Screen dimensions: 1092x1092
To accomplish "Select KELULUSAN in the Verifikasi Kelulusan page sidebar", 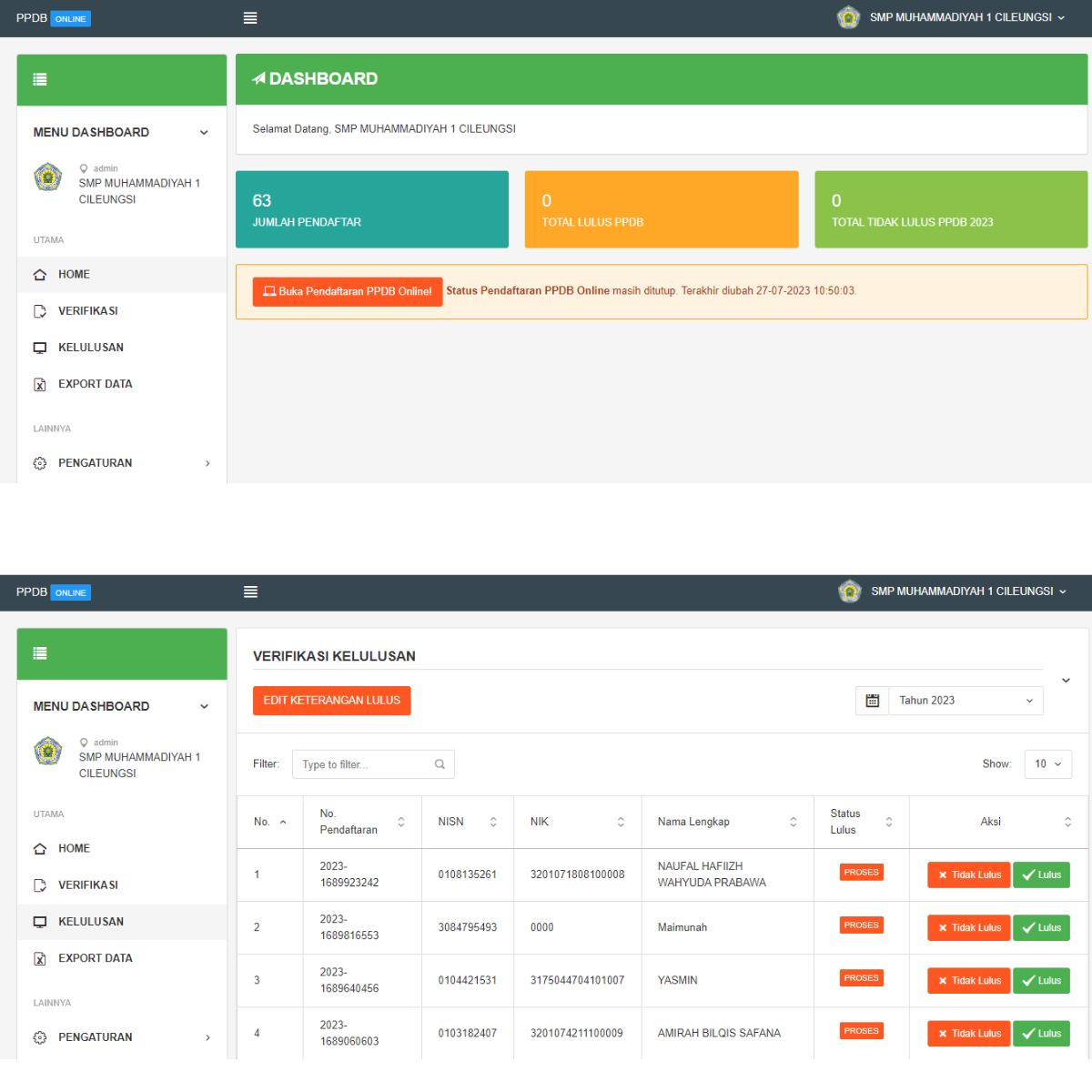I will 122,922.
